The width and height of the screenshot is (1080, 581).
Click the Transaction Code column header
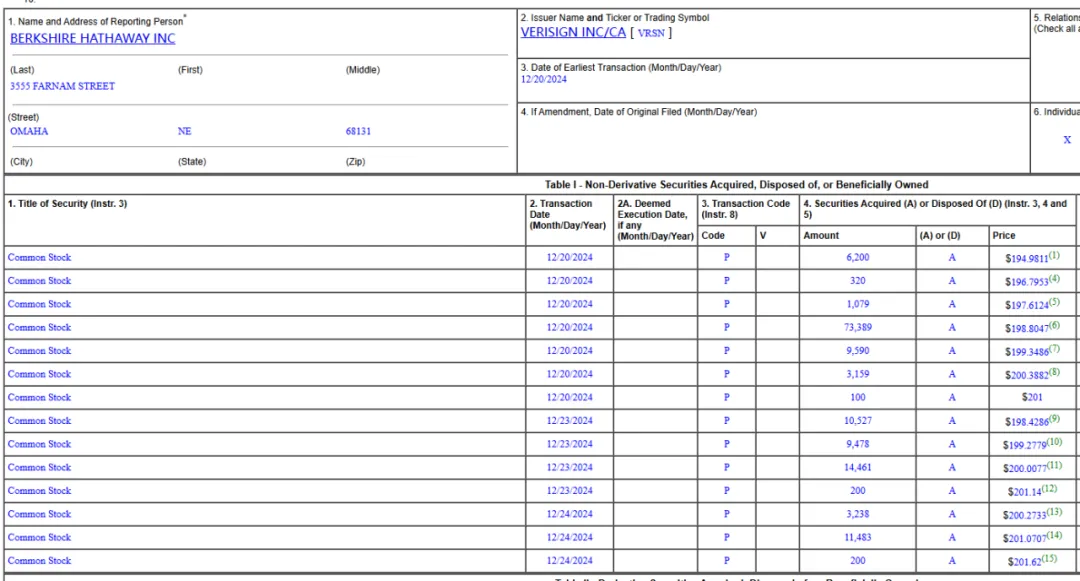click(x=745, y=209)
